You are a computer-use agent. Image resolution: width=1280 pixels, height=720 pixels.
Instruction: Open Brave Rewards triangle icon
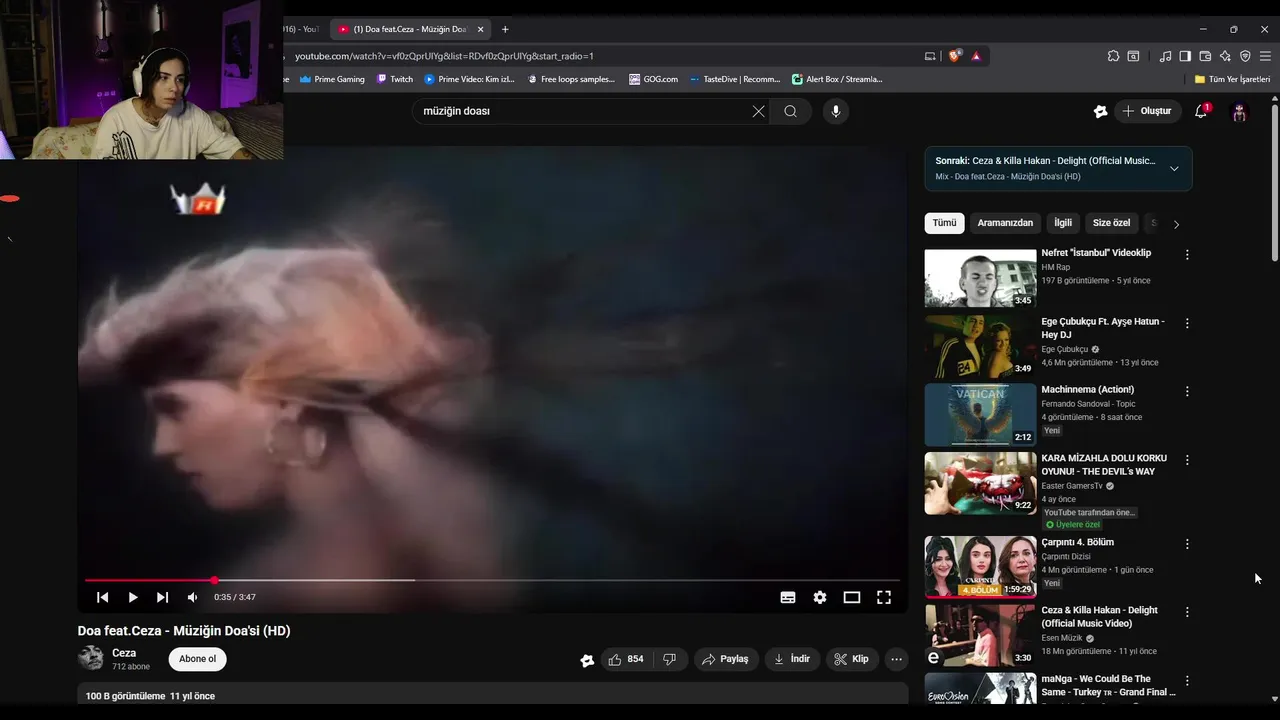click(976, 56)
